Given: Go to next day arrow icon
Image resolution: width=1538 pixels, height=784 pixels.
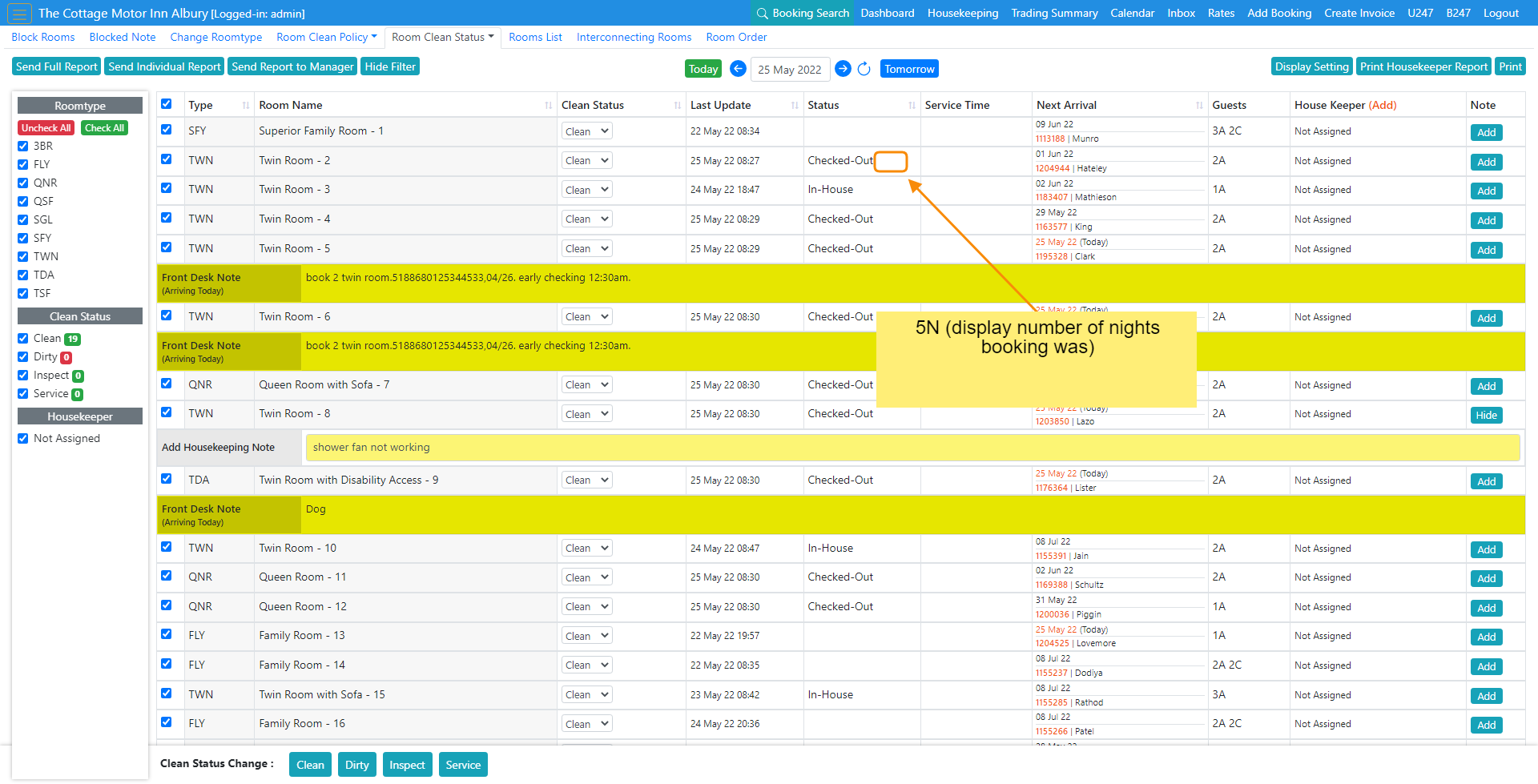Looking at the screenshot, I should tap(843, 69).
